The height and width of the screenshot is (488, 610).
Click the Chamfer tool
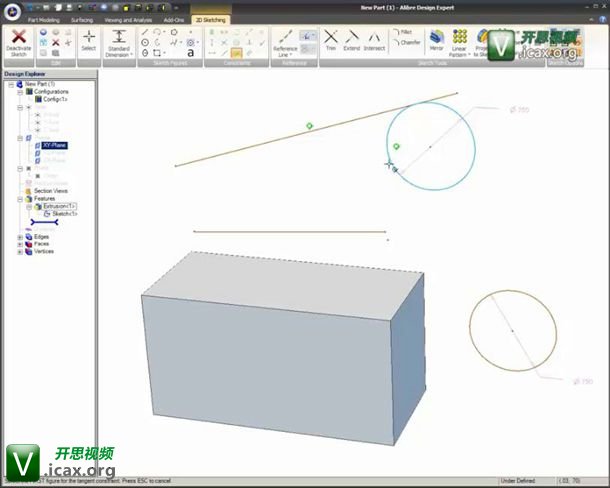(407, 42)
